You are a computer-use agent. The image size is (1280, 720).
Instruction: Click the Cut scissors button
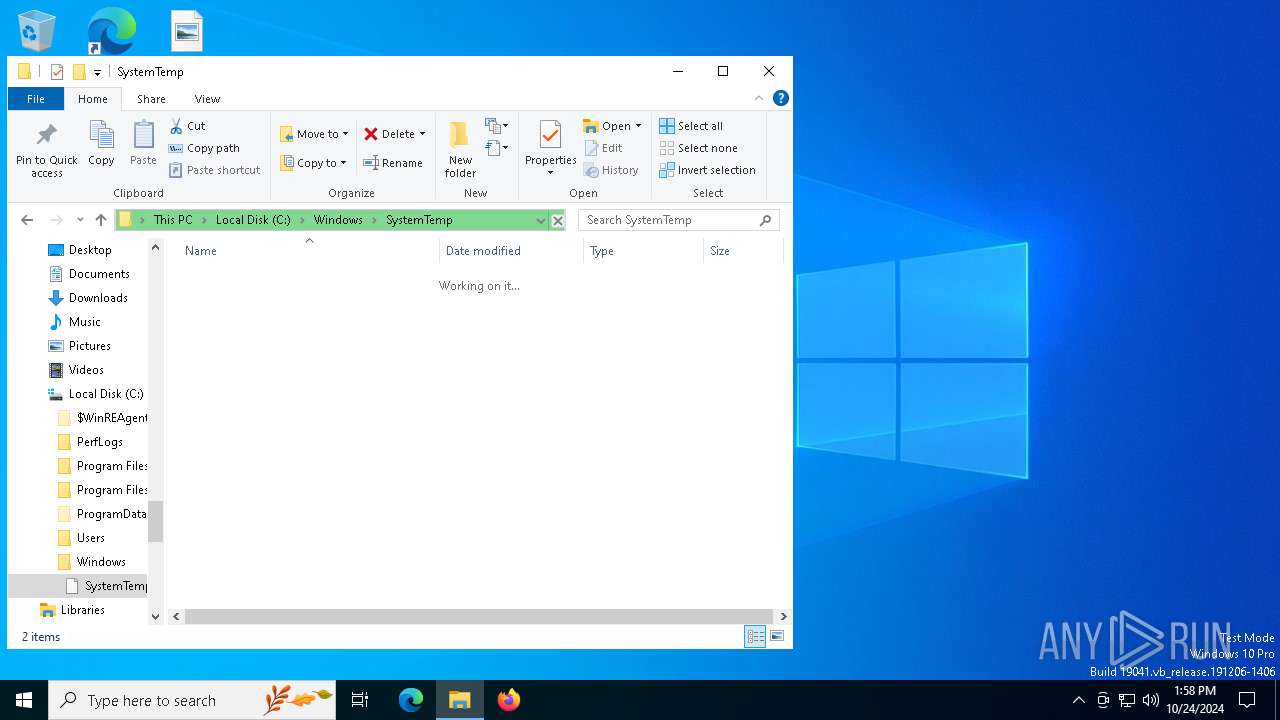187,126
